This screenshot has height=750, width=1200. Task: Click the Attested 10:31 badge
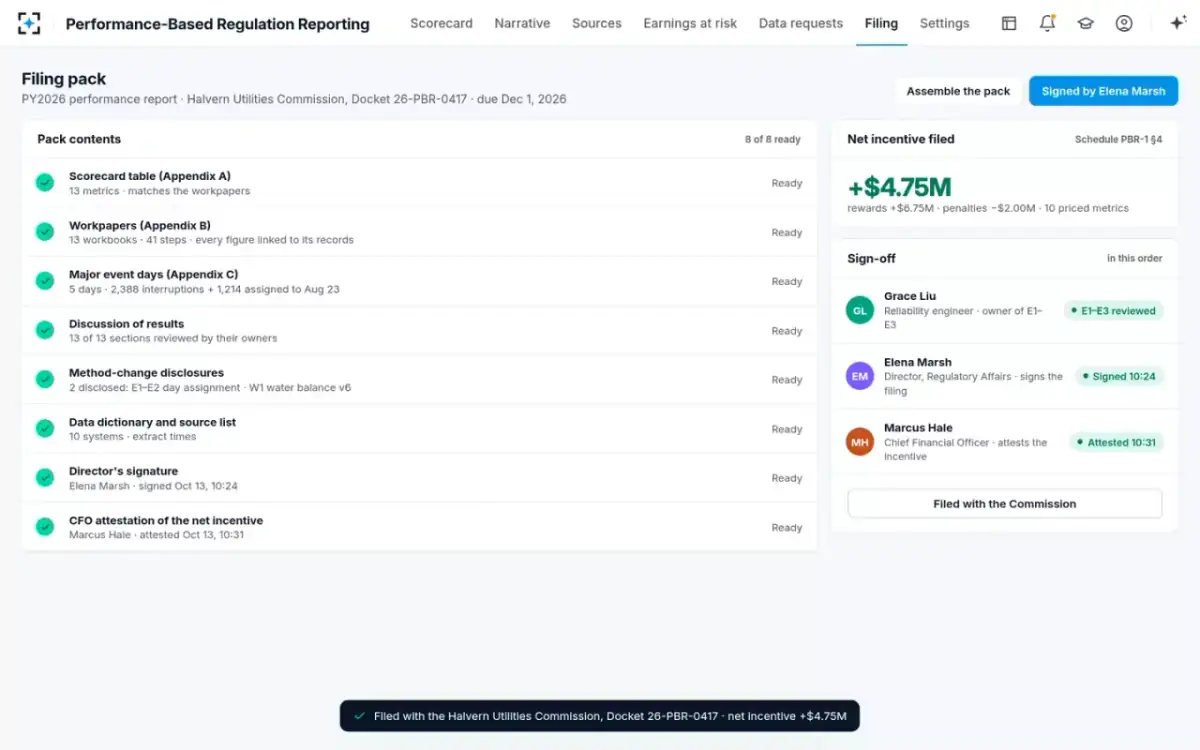coord(1117,442)
